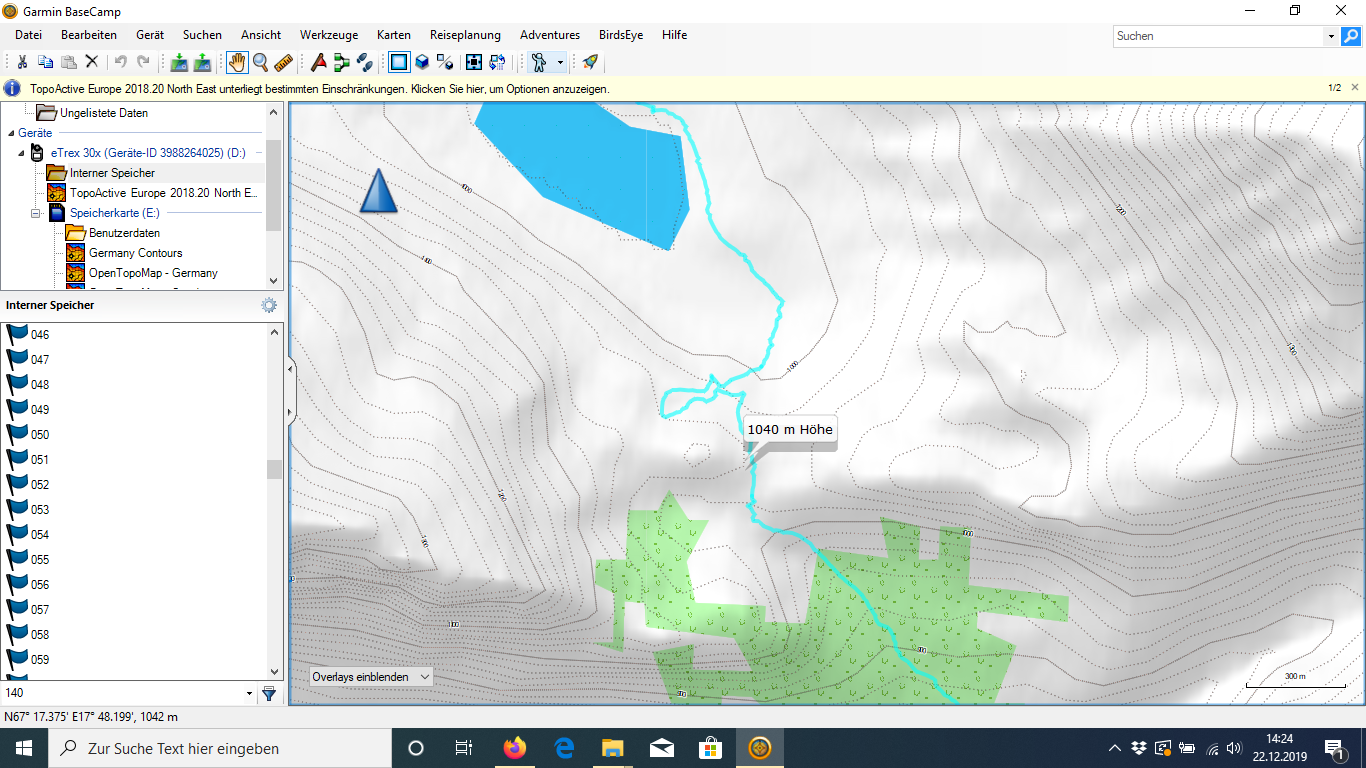Toggle 2D map view icon
This screenshot has width=1366, height=768.
click(x=399, y=62)
